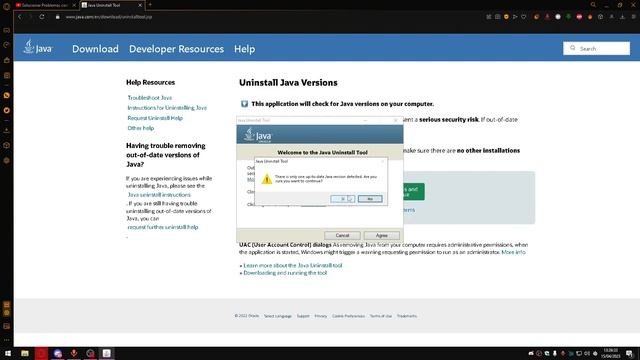The image size is (640, 360).
Task: Click the Java logo in site header
Action: coord(38,47)
